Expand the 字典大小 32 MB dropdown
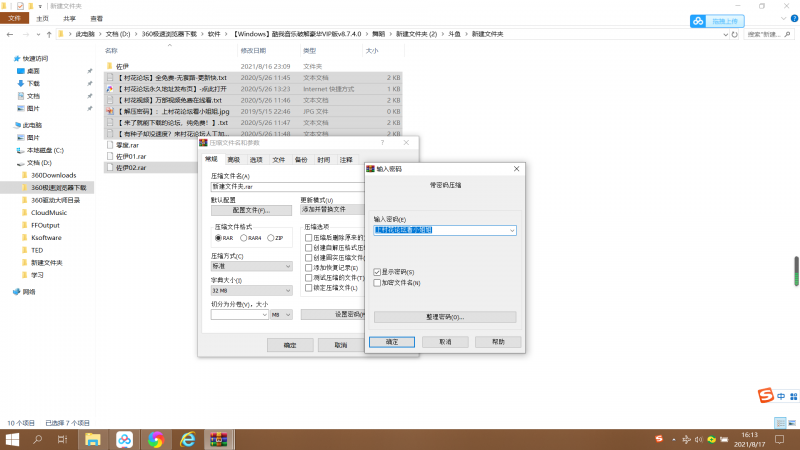This screenshot has height=450, width=800. (288, 291)
